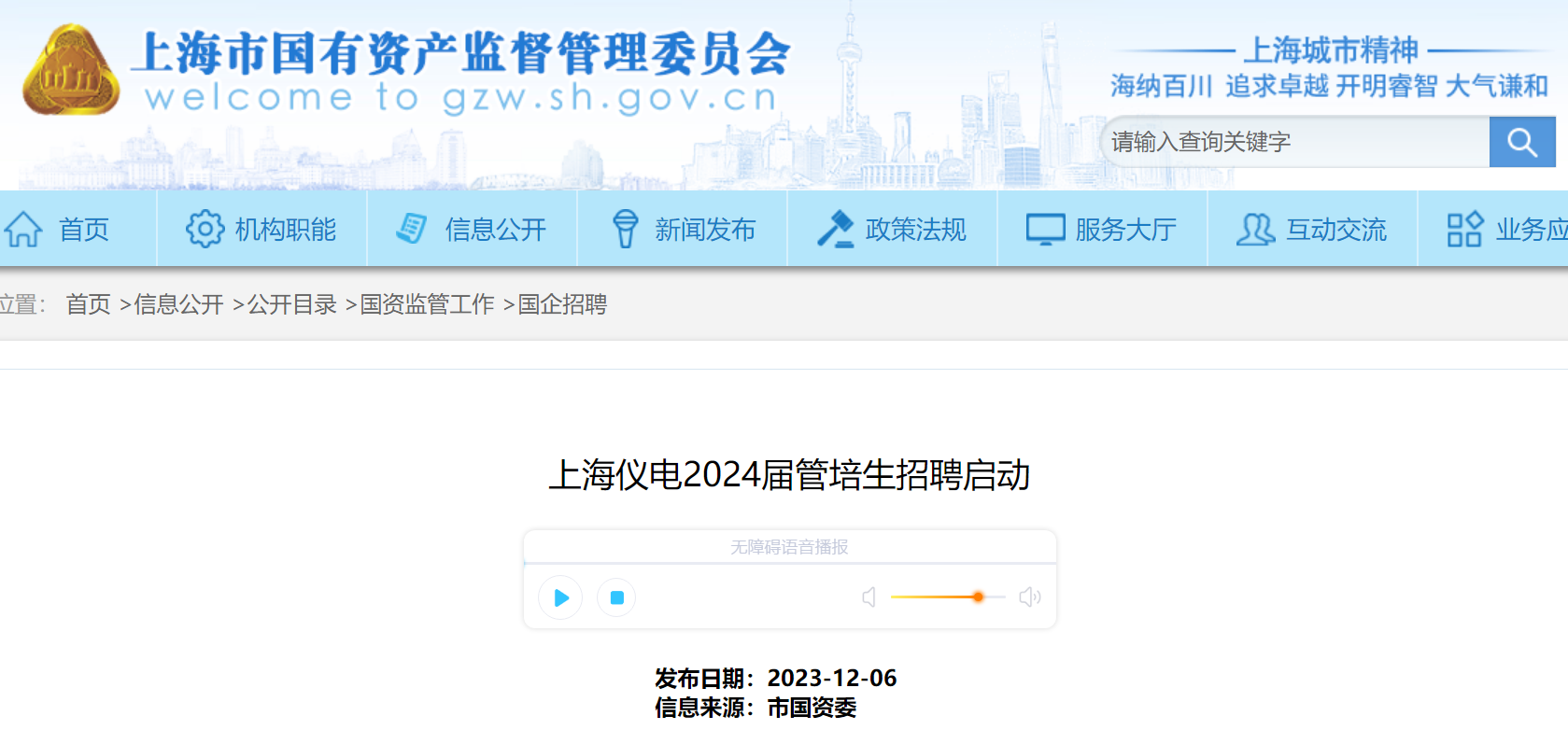Screen dimensions: 1568x730
Task: Click the gavel icon beside 政策法规
Action: point(835,229)
